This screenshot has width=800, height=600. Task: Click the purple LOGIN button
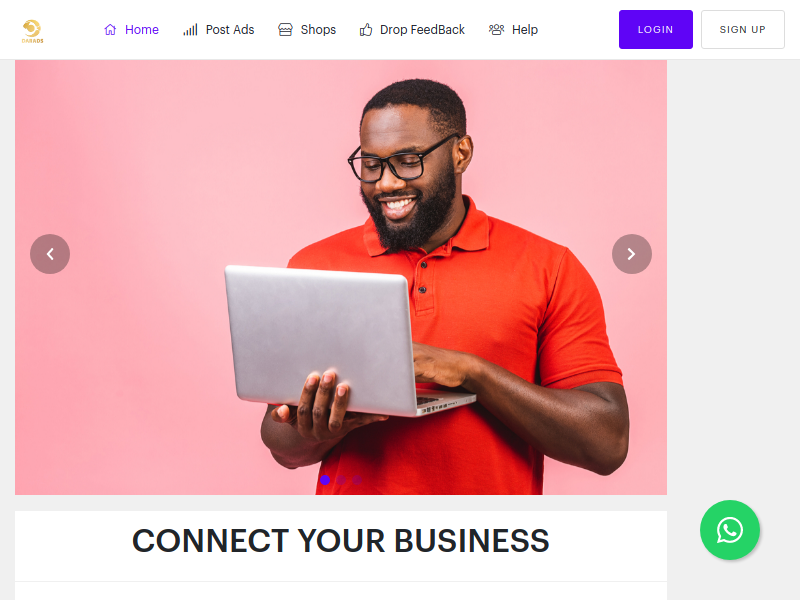tap(656, 30)
